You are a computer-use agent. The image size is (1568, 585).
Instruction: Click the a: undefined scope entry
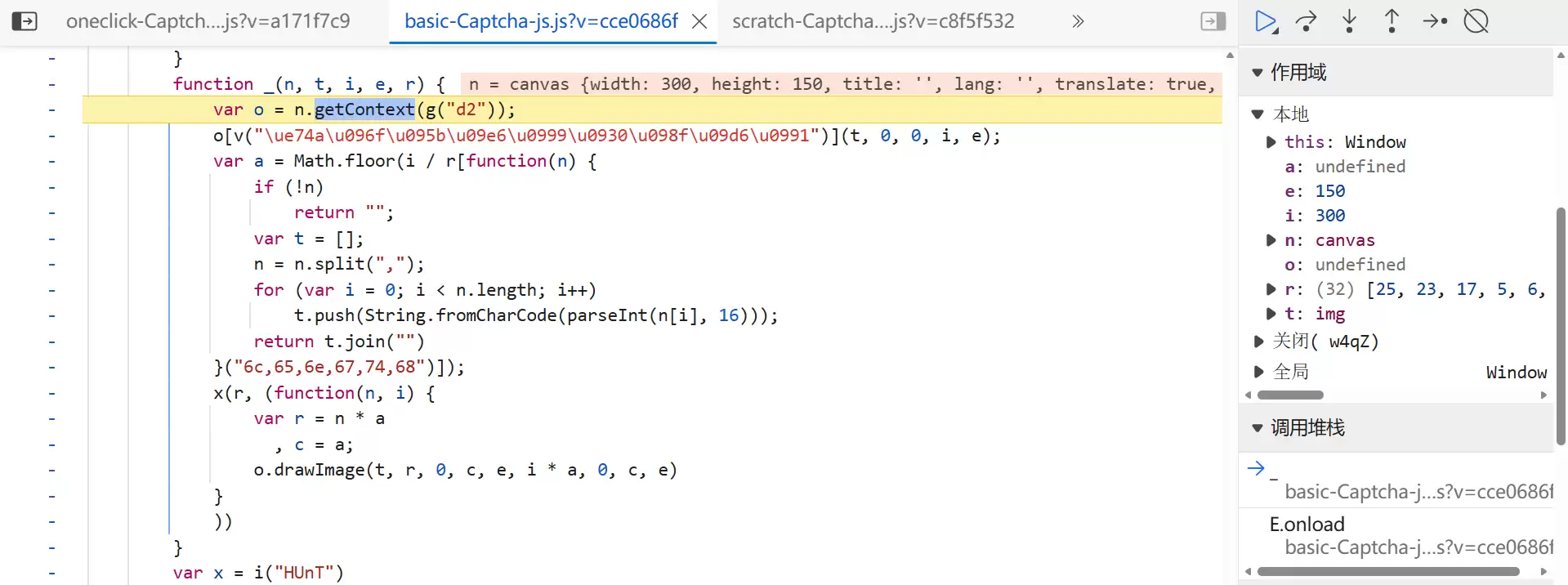click(1345, 167)
